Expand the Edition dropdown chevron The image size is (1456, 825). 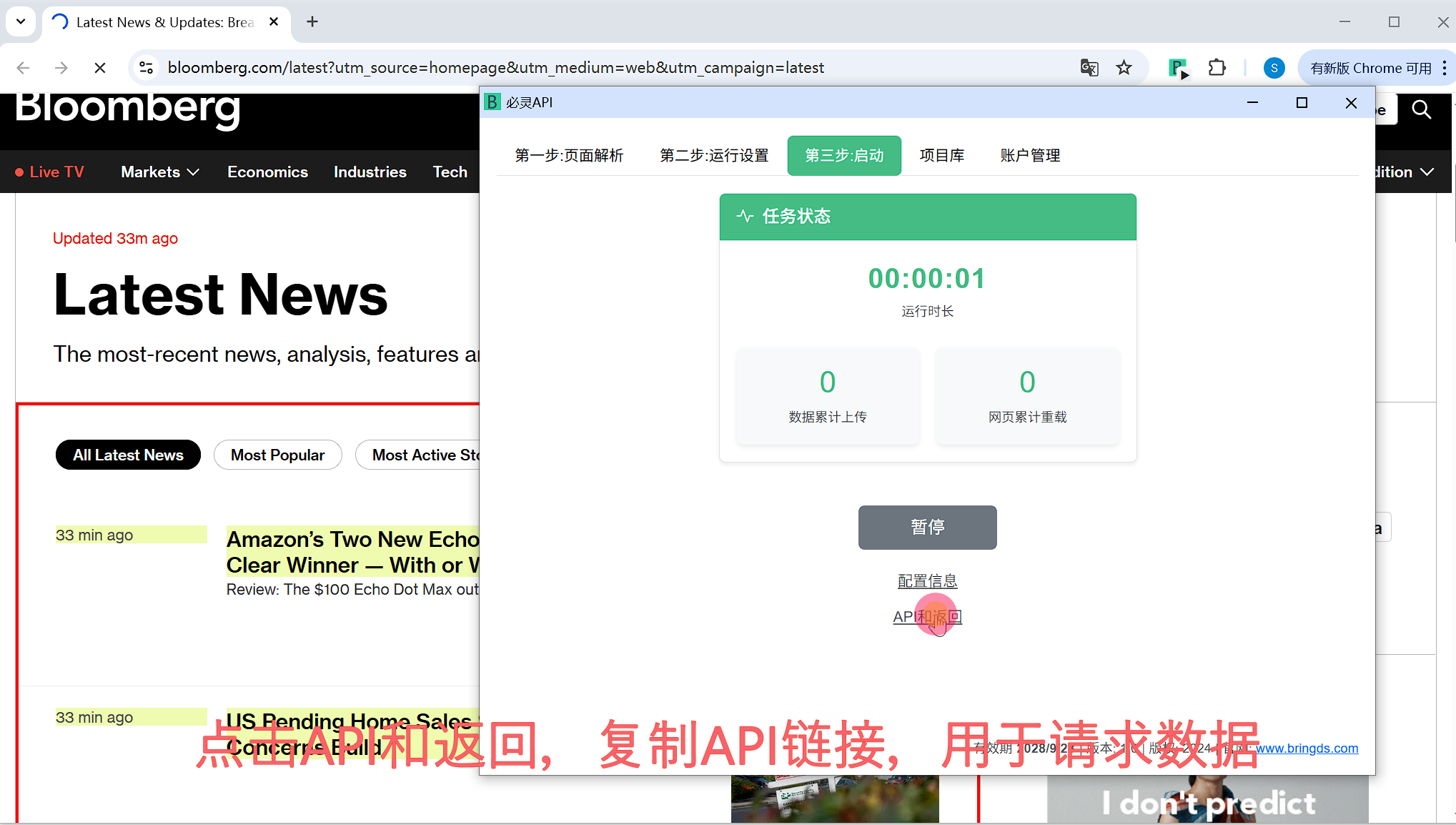pyautogui.click(x=1427, y=172)
